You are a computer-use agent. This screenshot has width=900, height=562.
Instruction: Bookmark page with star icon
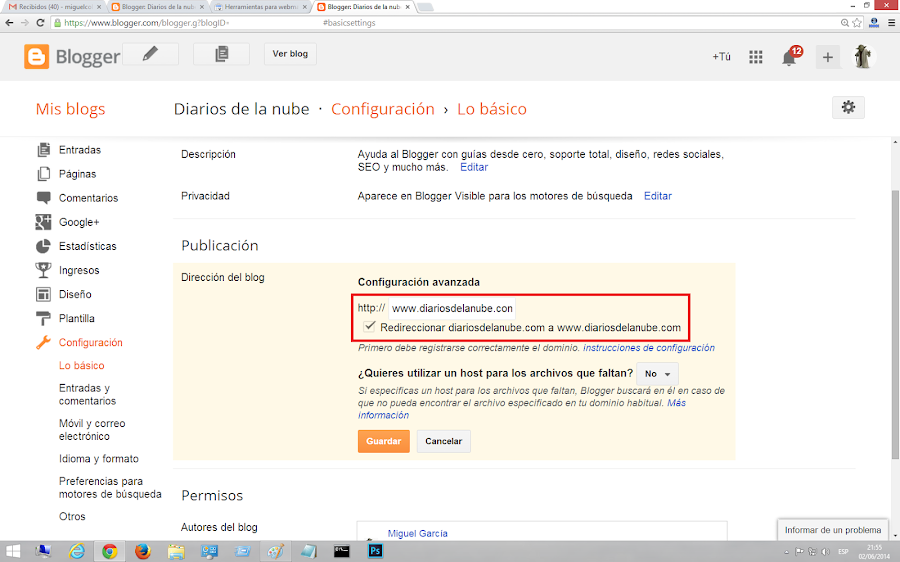coord(857,23)
